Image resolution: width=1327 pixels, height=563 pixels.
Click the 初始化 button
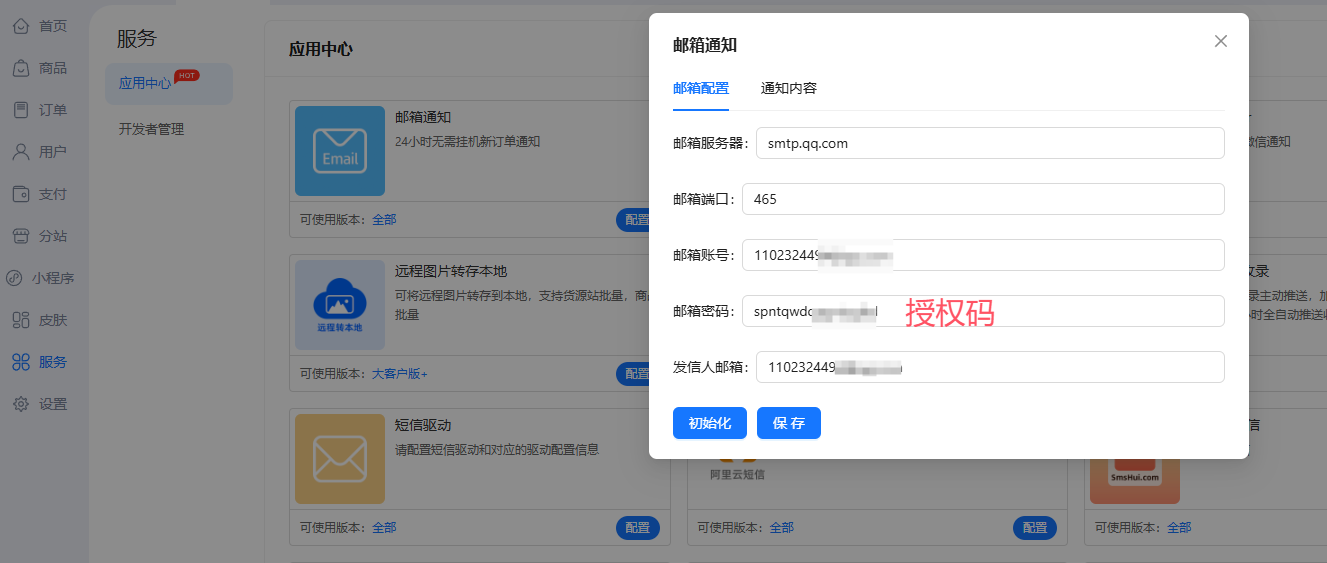coord(709,423)
